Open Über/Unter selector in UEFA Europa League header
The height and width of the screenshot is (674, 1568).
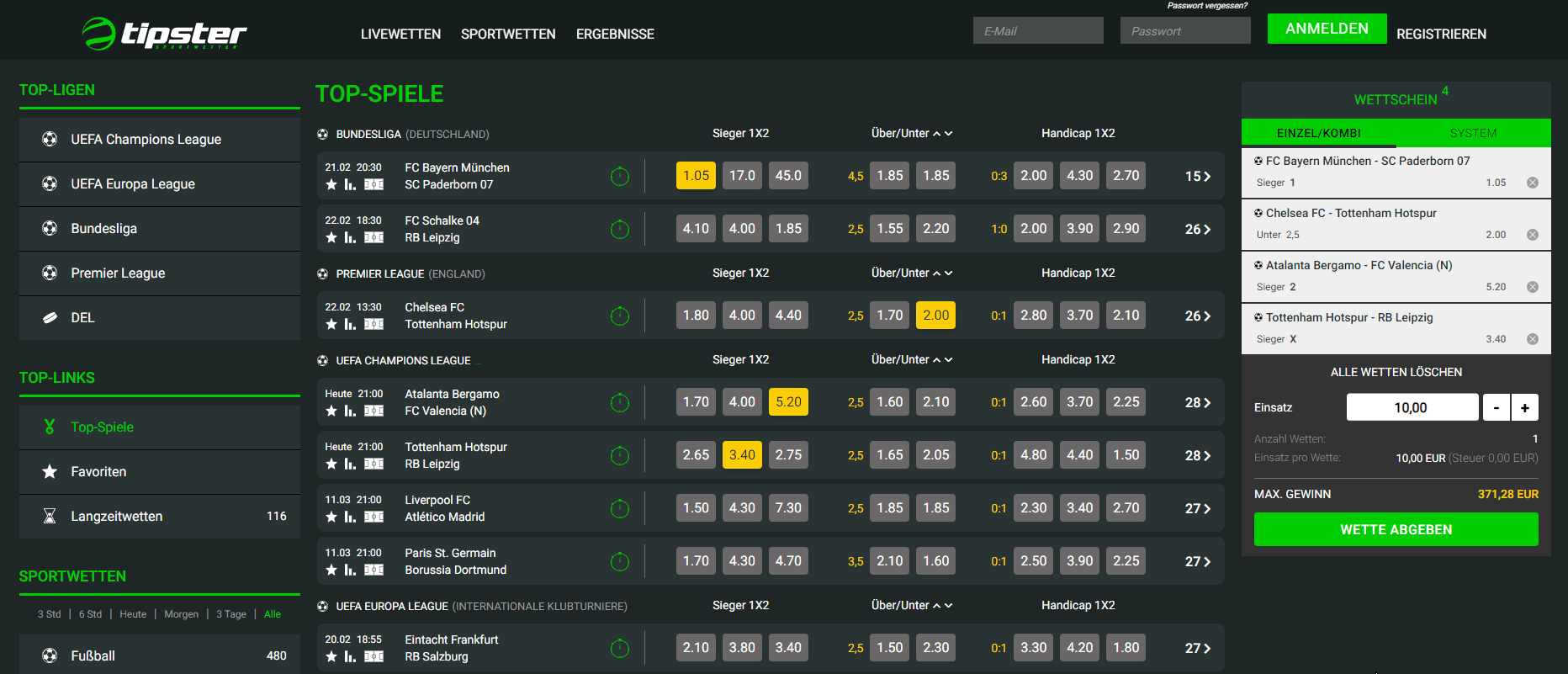click(x=912, y=605)
